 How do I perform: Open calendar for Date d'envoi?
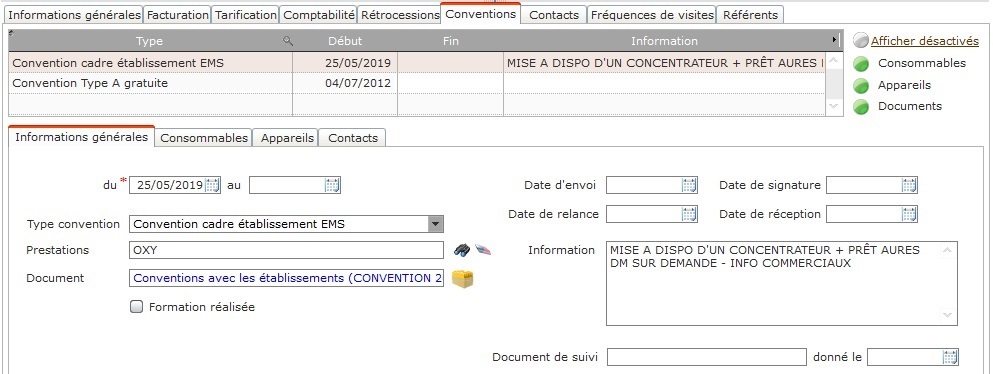(x=690, y=185)
